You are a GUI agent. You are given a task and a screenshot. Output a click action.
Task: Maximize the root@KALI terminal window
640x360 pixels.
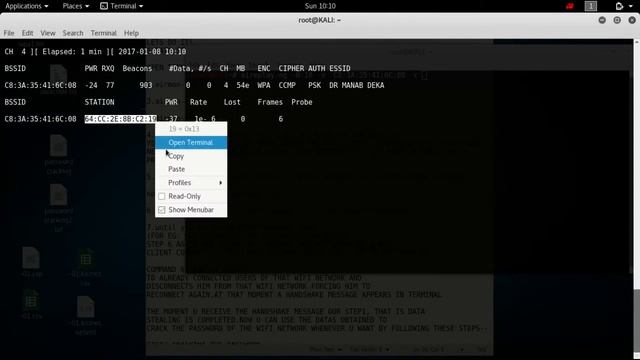coord(617,20)
